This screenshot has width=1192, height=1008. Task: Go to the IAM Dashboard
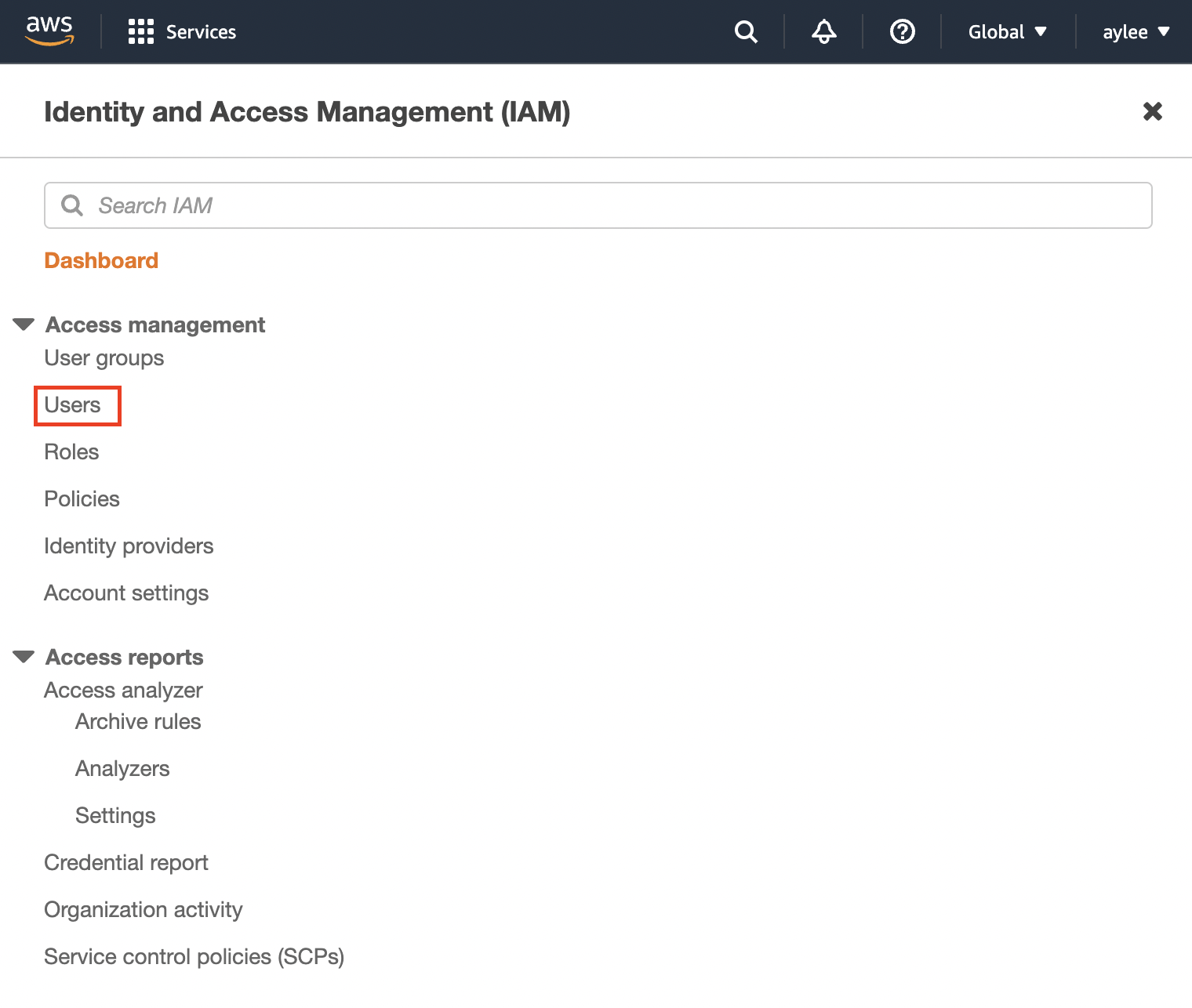[101, 260]
